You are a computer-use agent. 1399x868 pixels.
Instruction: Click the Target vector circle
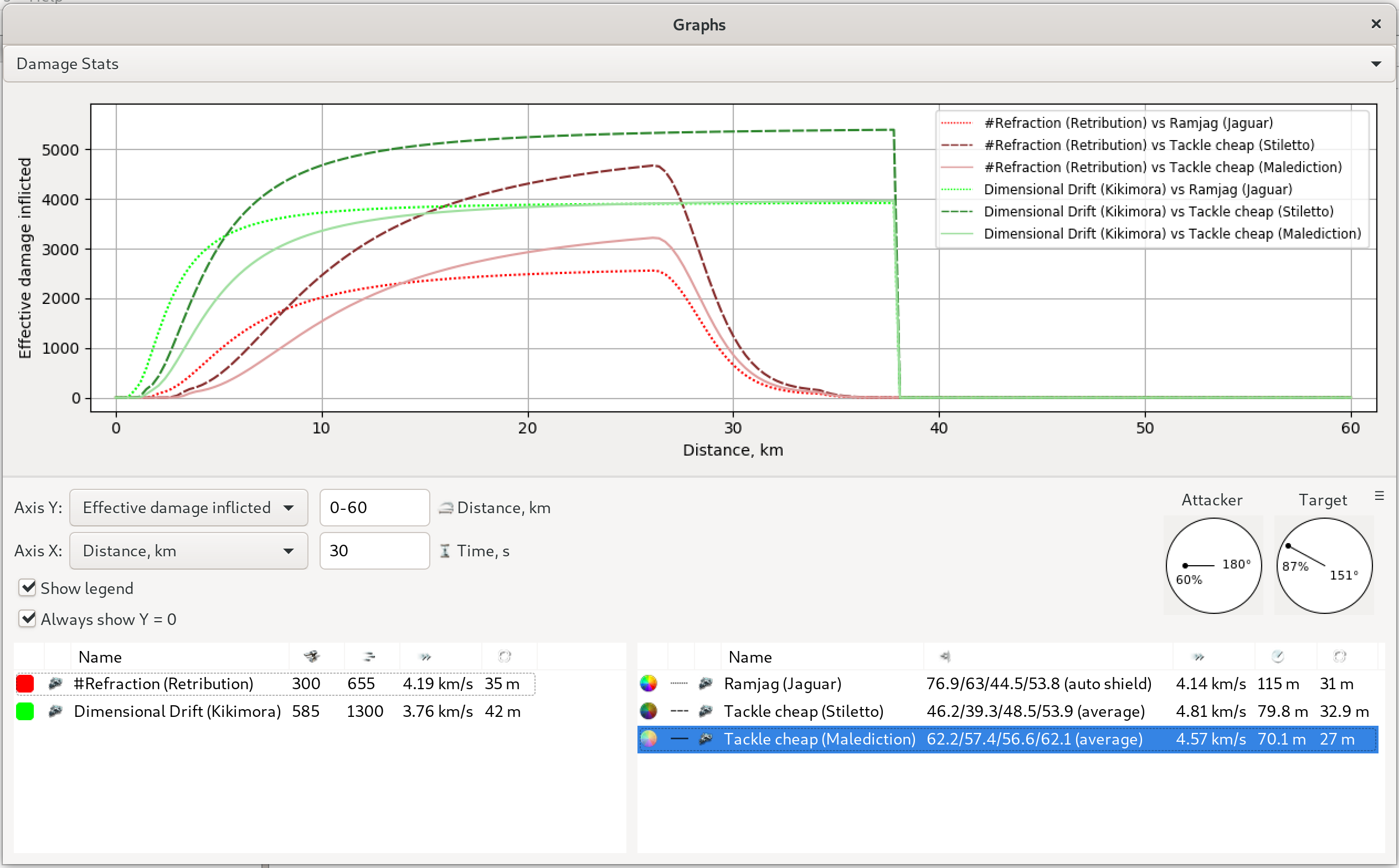(x=1324, y=565)
